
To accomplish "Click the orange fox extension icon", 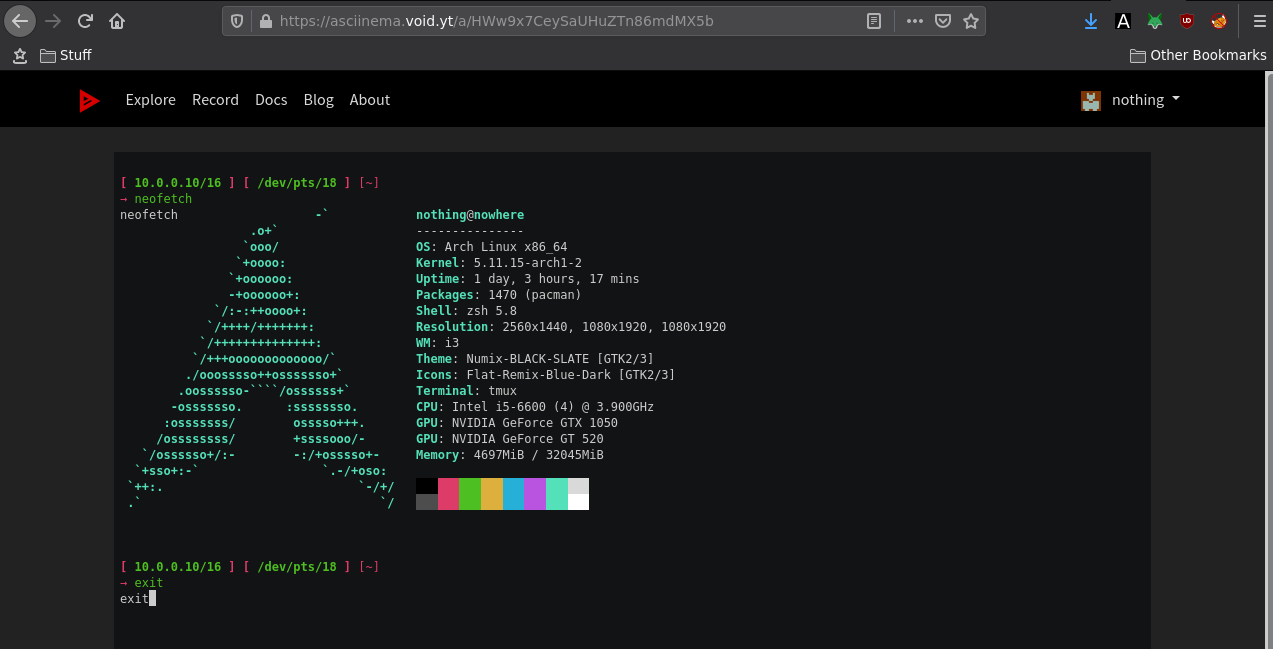I will pyautogui.click(x=1219, y=20).
